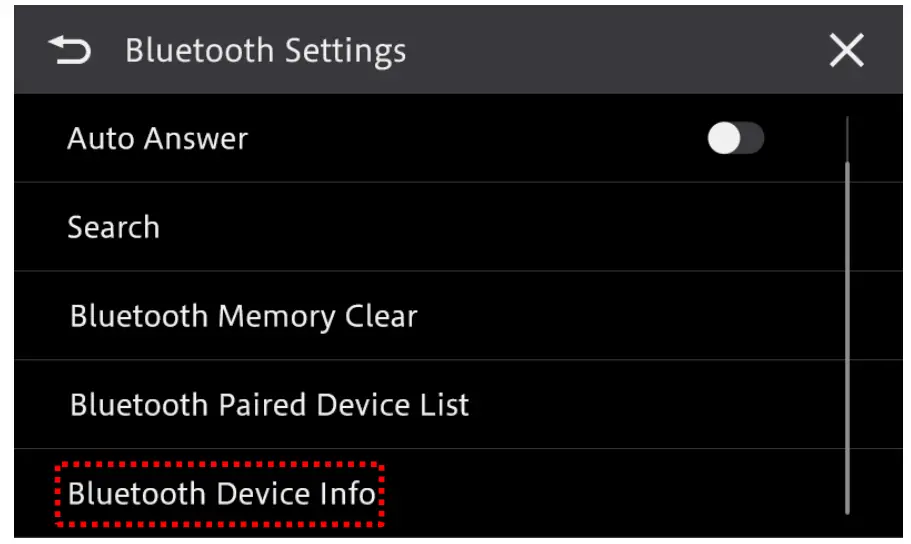
Task: Open Bluetooth Device Info
Action: [x=222, y=494]
